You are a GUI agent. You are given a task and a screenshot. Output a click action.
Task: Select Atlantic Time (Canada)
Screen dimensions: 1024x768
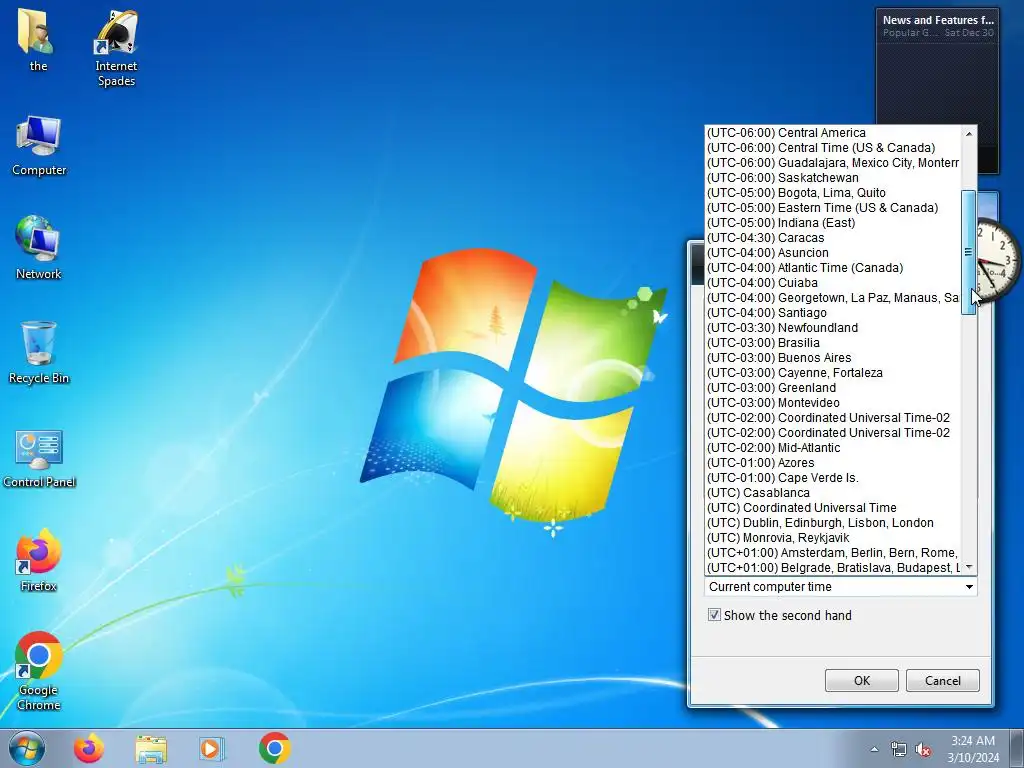(x=833, y=268)
